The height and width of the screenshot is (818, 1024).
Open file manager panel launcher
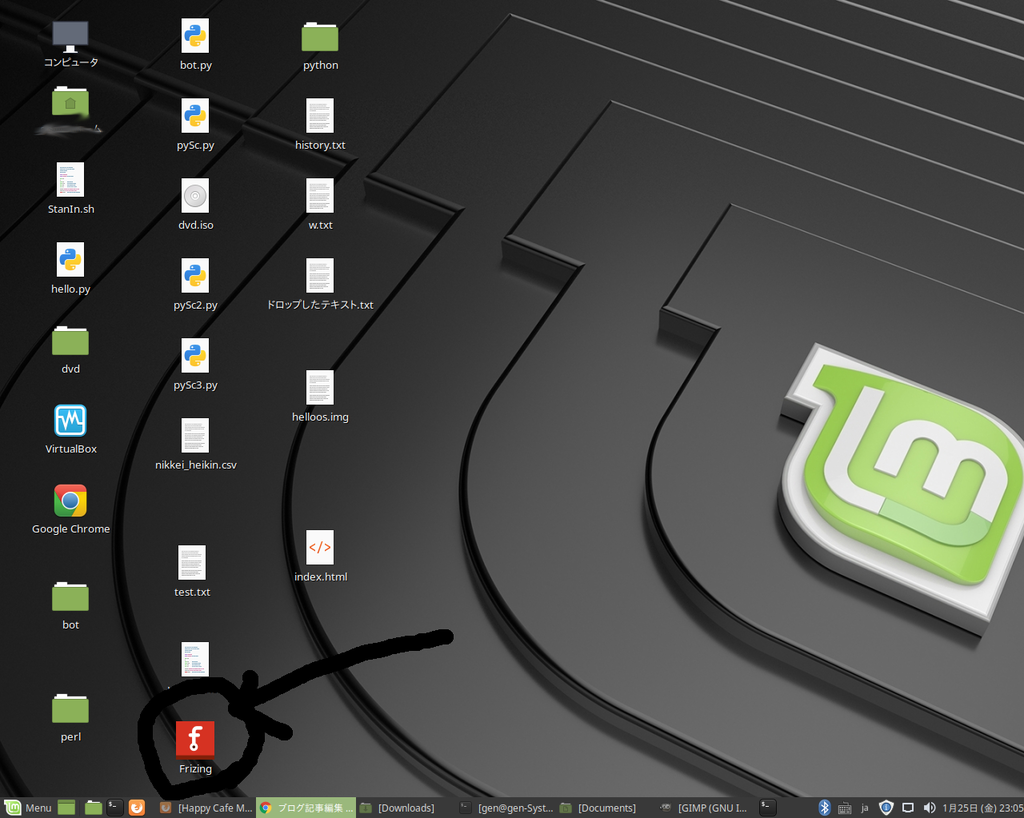[93, 808]
